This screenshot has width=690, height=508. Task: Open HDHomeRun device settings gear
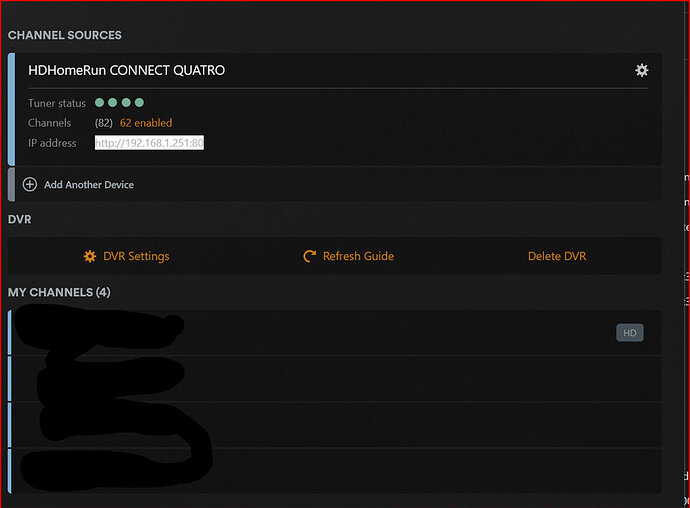pyautogui.click(x=642, y=70)
